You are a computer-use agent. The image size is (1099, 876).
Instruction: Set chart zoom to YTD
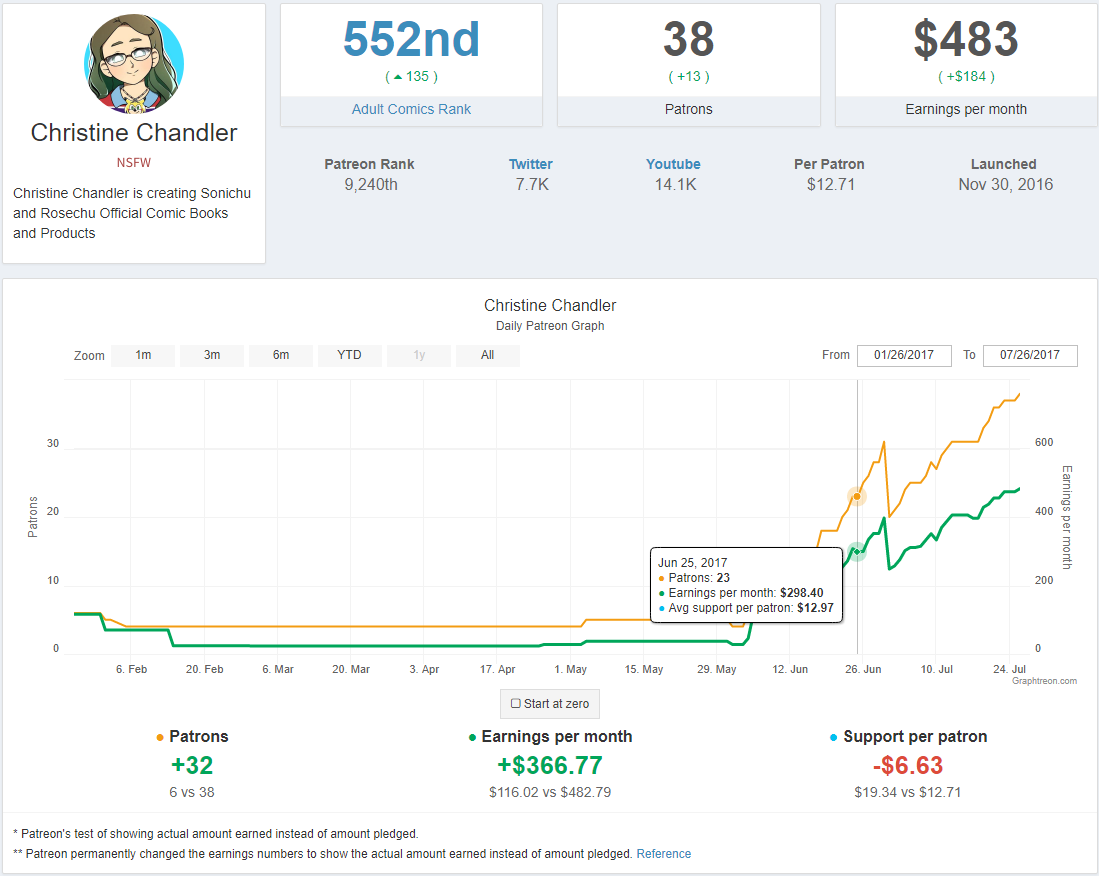[350, 355]
